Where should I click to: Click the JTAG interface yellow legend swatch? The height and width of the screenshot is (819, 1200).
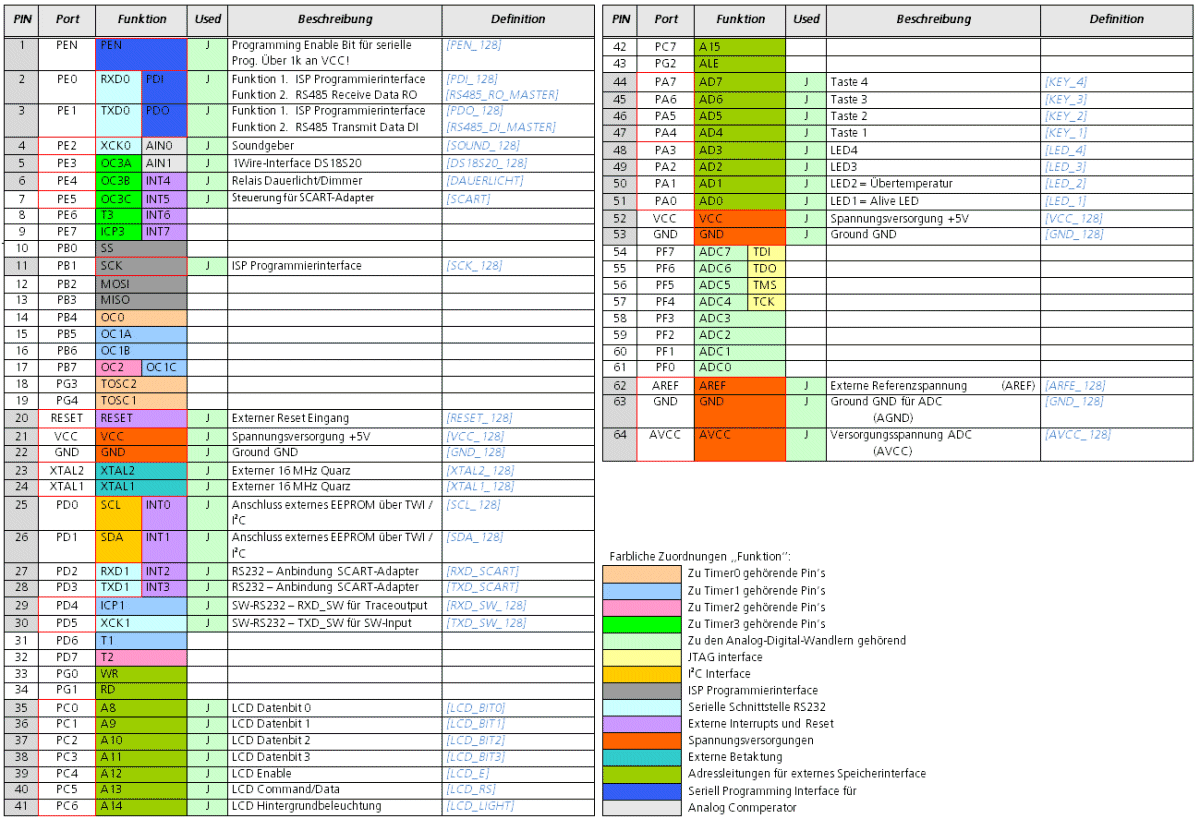point(642,657)
